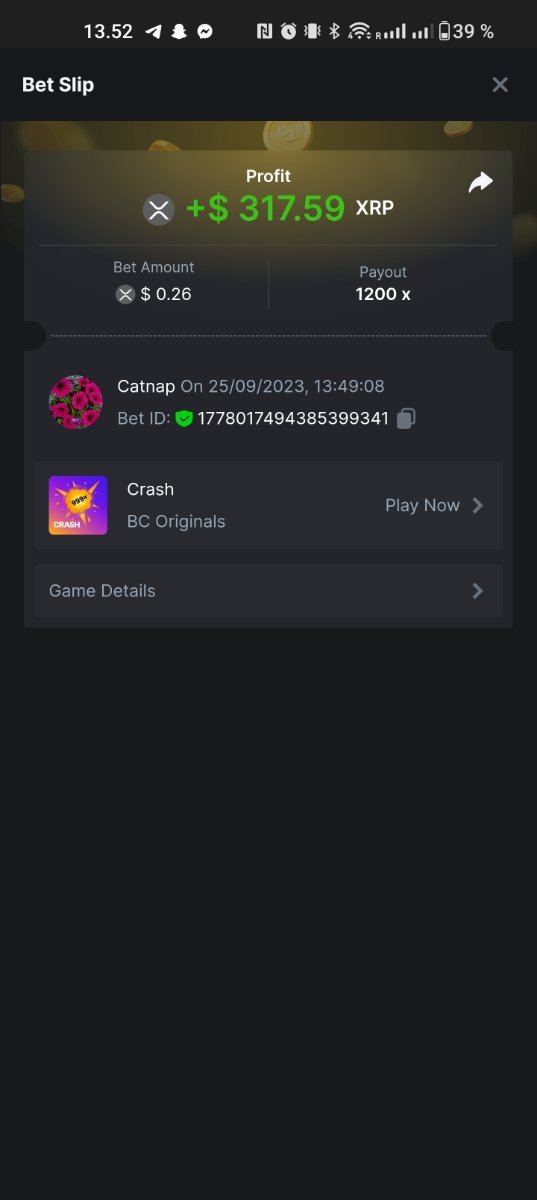
Task: Tap the alarm clock status icon
Action: click(x=288, y=31)
